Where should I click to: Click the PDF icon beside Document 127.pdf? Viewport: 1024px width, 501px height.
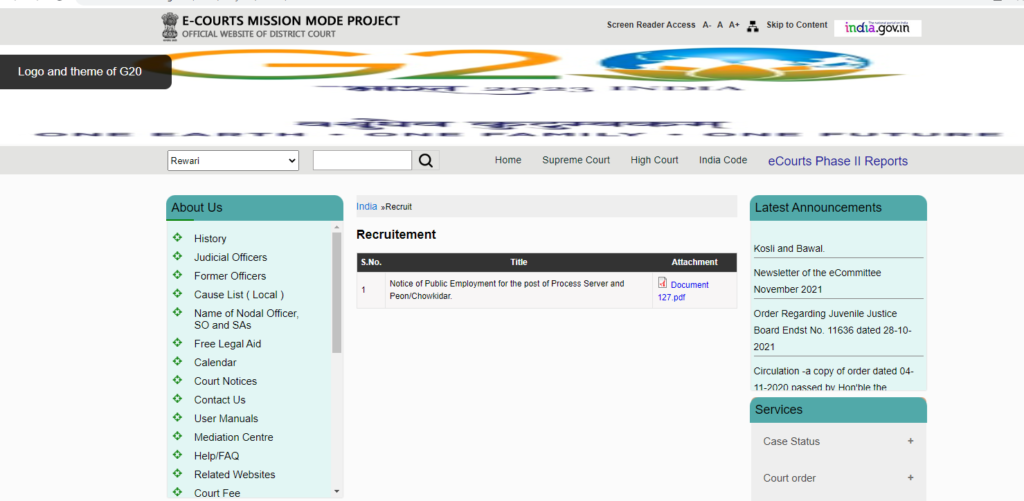tap(662, 283)
